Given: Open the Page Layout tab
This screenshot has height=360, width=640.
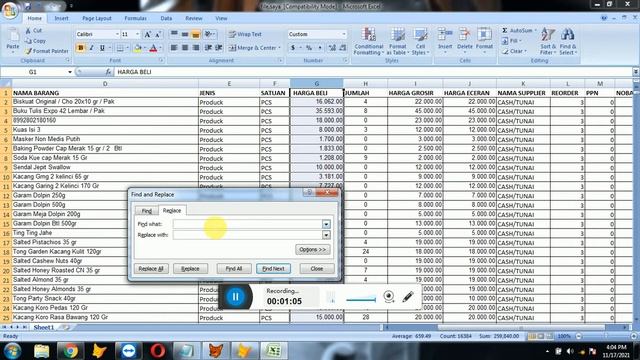Looking at the screenshot, I should point(97,18).
